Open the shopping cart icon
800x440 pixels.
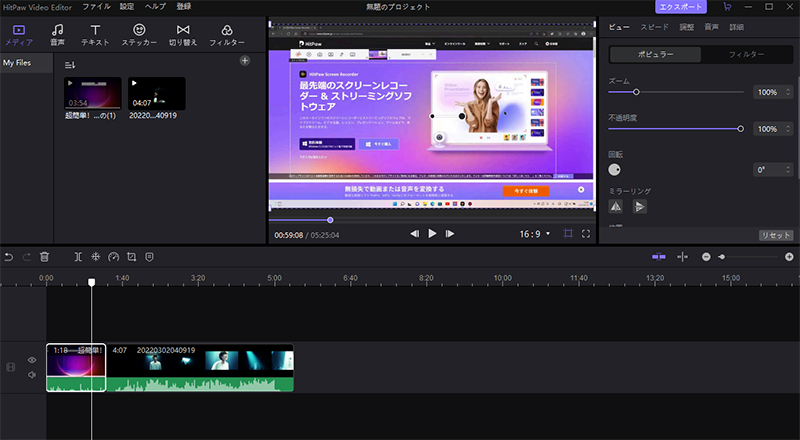(727, 7)
